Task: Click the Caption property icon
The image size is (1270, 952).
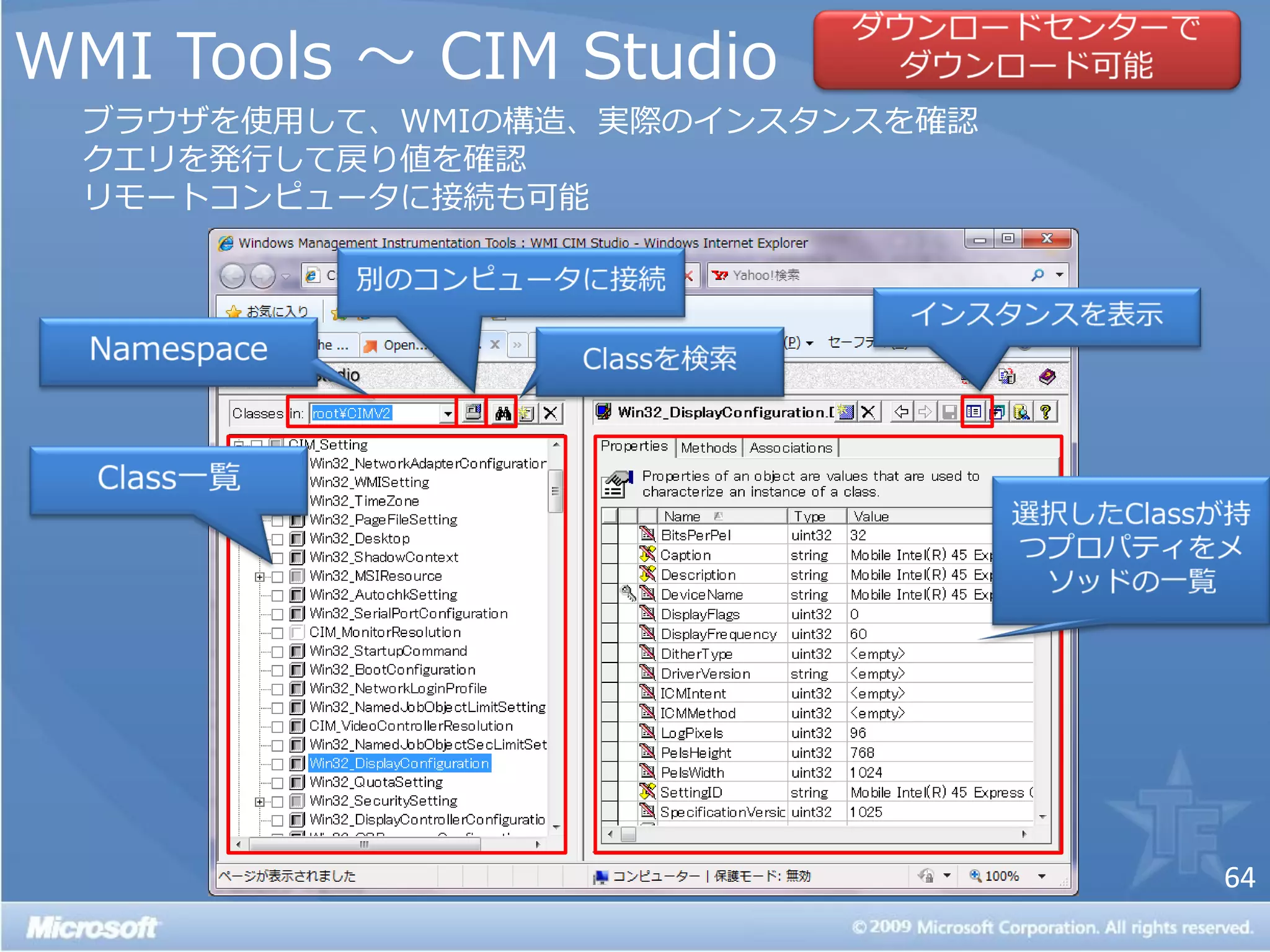Action: 647,554
